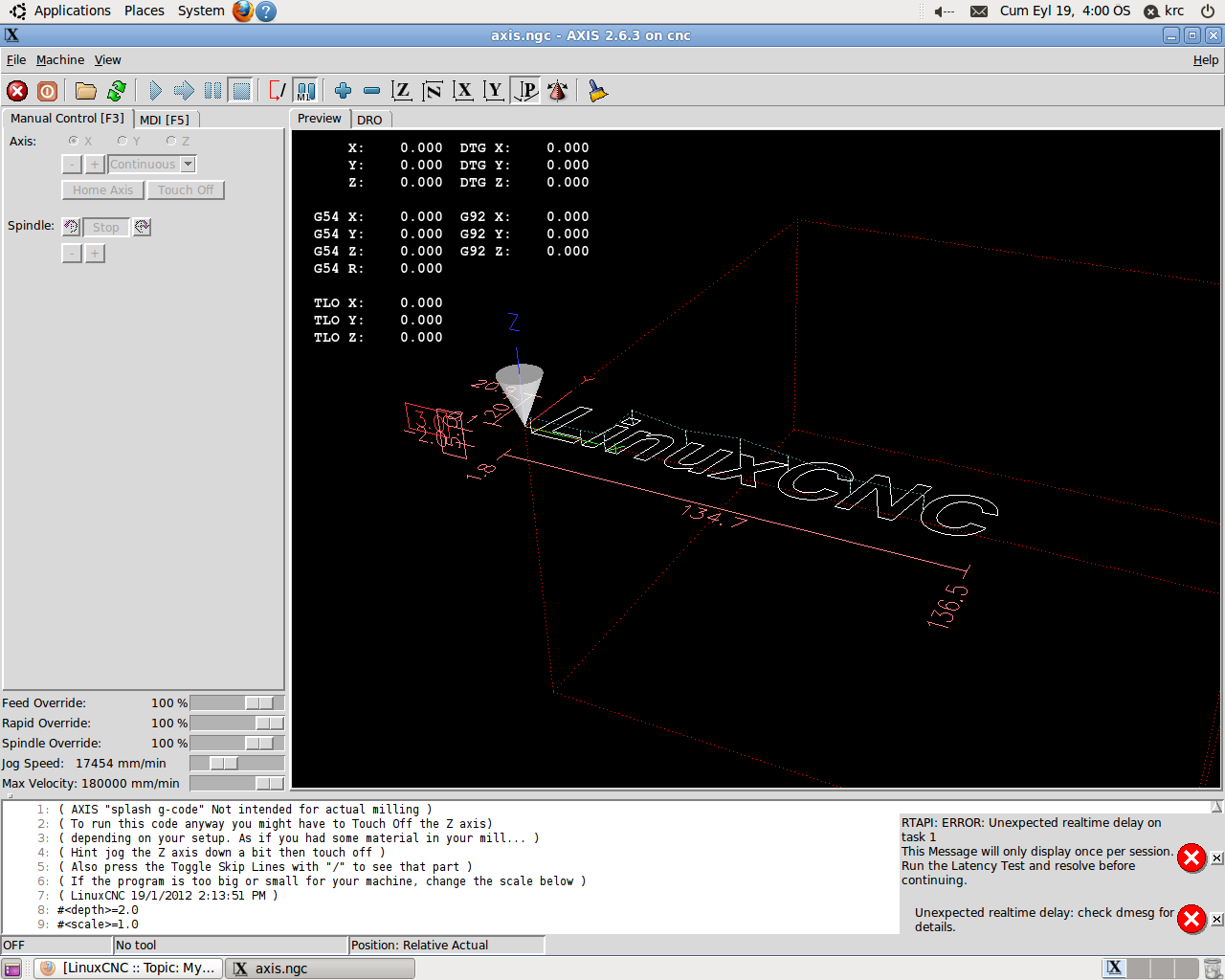Select G-code line 1 splash comment
This screenshot has height=980, width=1225.
point(245,810)
